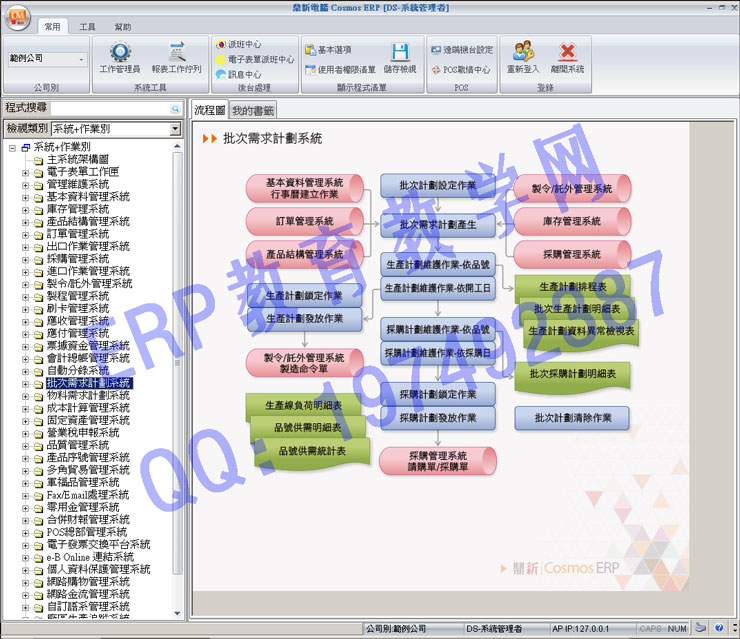Select 會計總帳管理系統 in the tree

[x=88, y=358]
